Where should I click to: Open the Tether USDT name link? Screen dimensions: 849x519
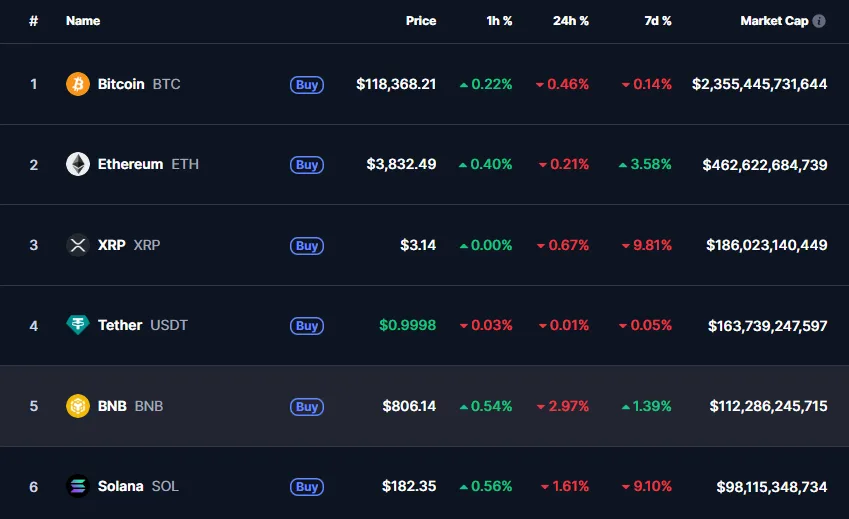click(x=120, y=325)
